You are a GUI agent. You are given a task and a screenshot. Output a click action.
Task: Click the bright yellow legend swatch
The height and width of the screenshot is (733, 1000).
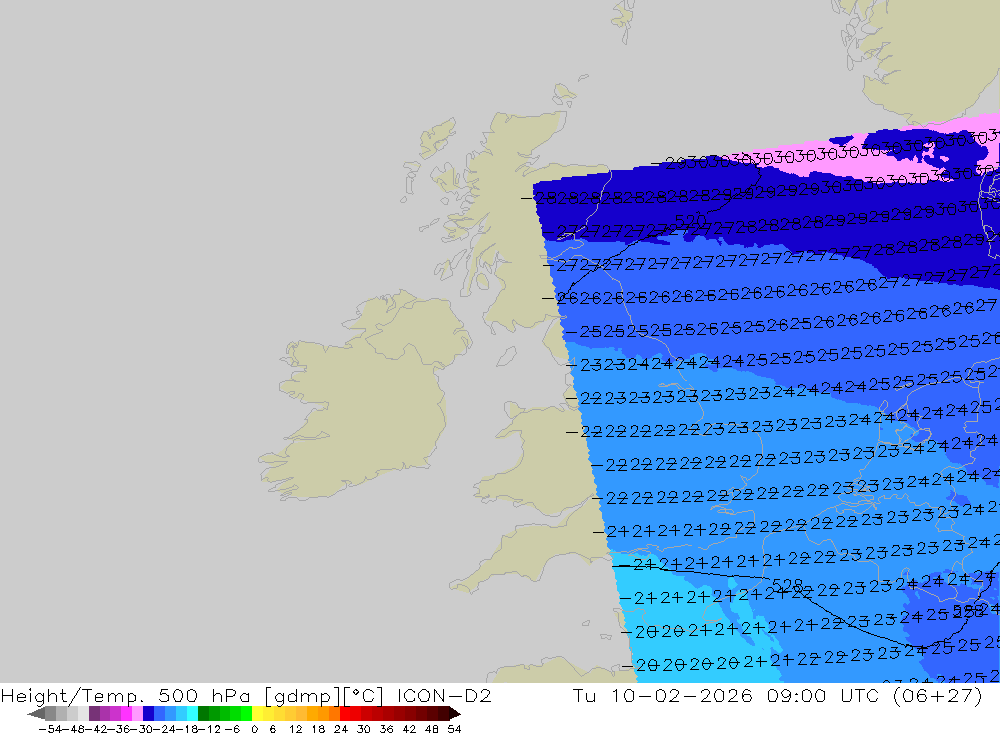pos(258,713)
